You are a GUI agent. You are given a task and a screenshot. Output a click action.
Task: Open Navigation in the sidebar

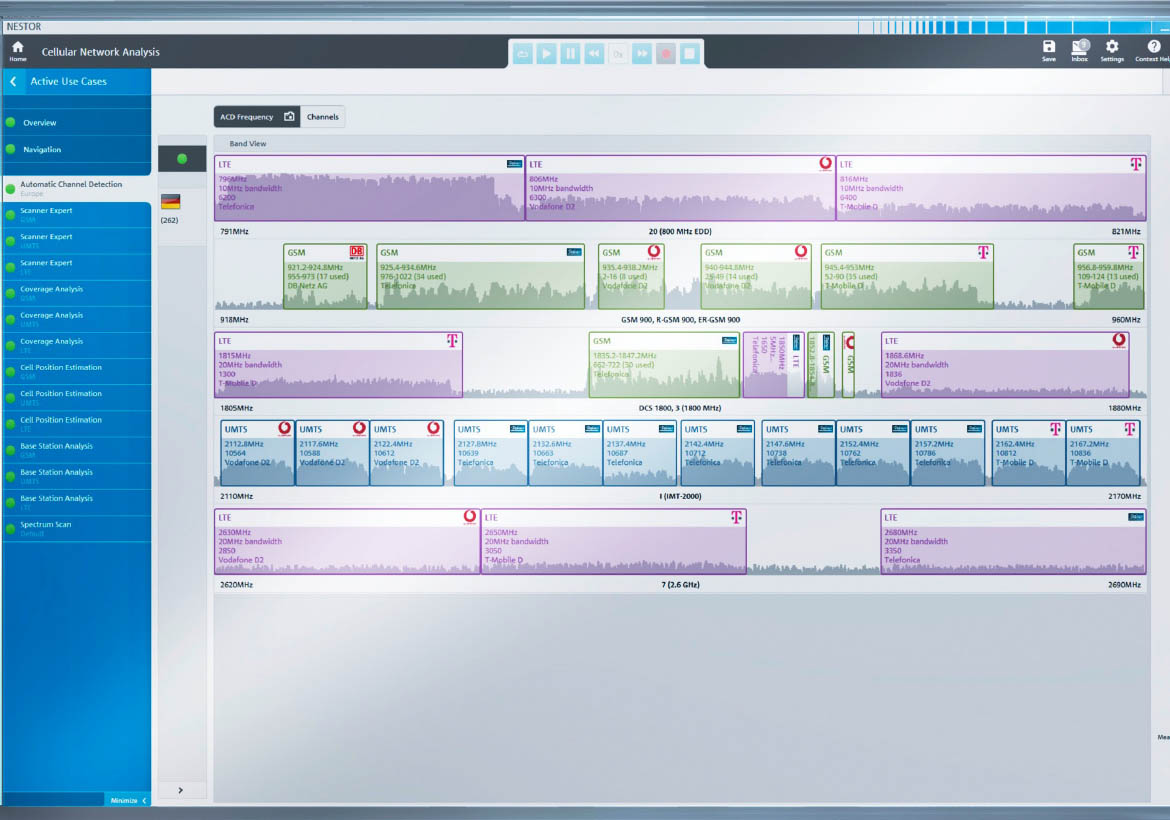42,150
